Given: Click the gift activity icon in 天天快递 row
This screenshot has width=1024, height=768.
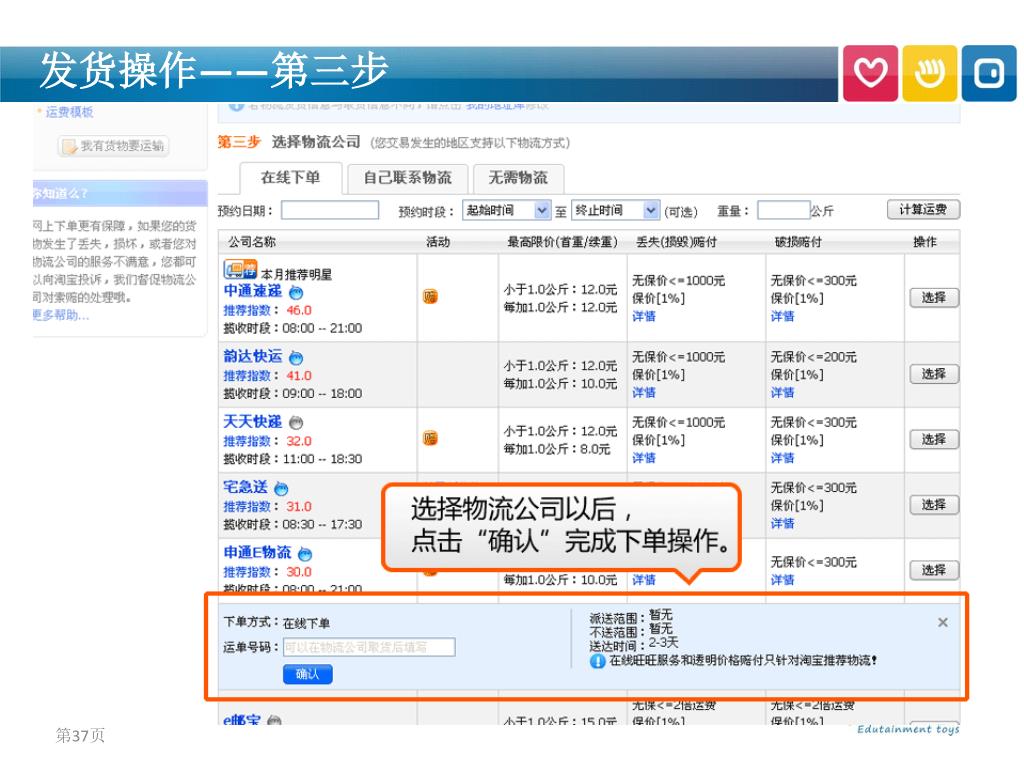Looking at the screenshot, I should tap(430, 438).
